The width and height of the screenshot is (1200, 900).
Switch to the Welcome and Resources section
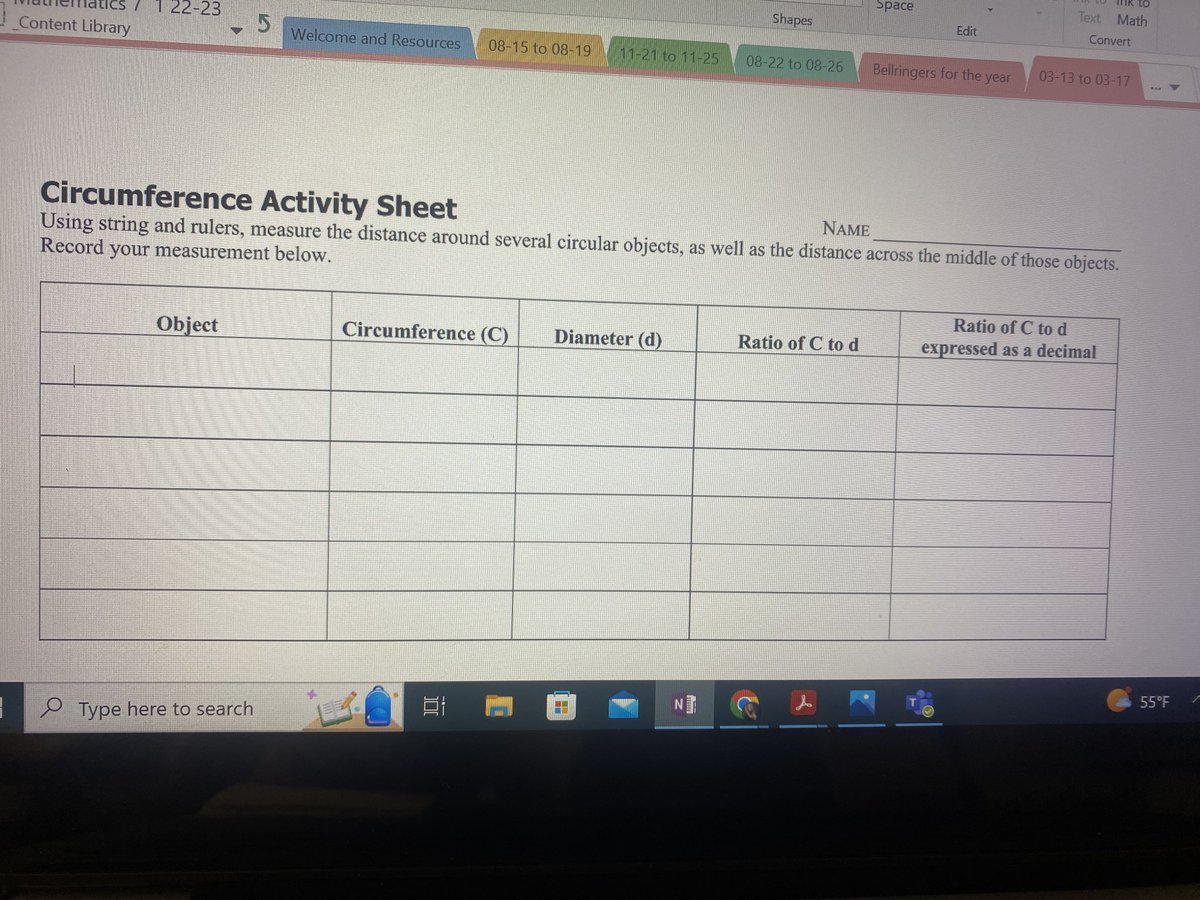click(x=376, y=40)
